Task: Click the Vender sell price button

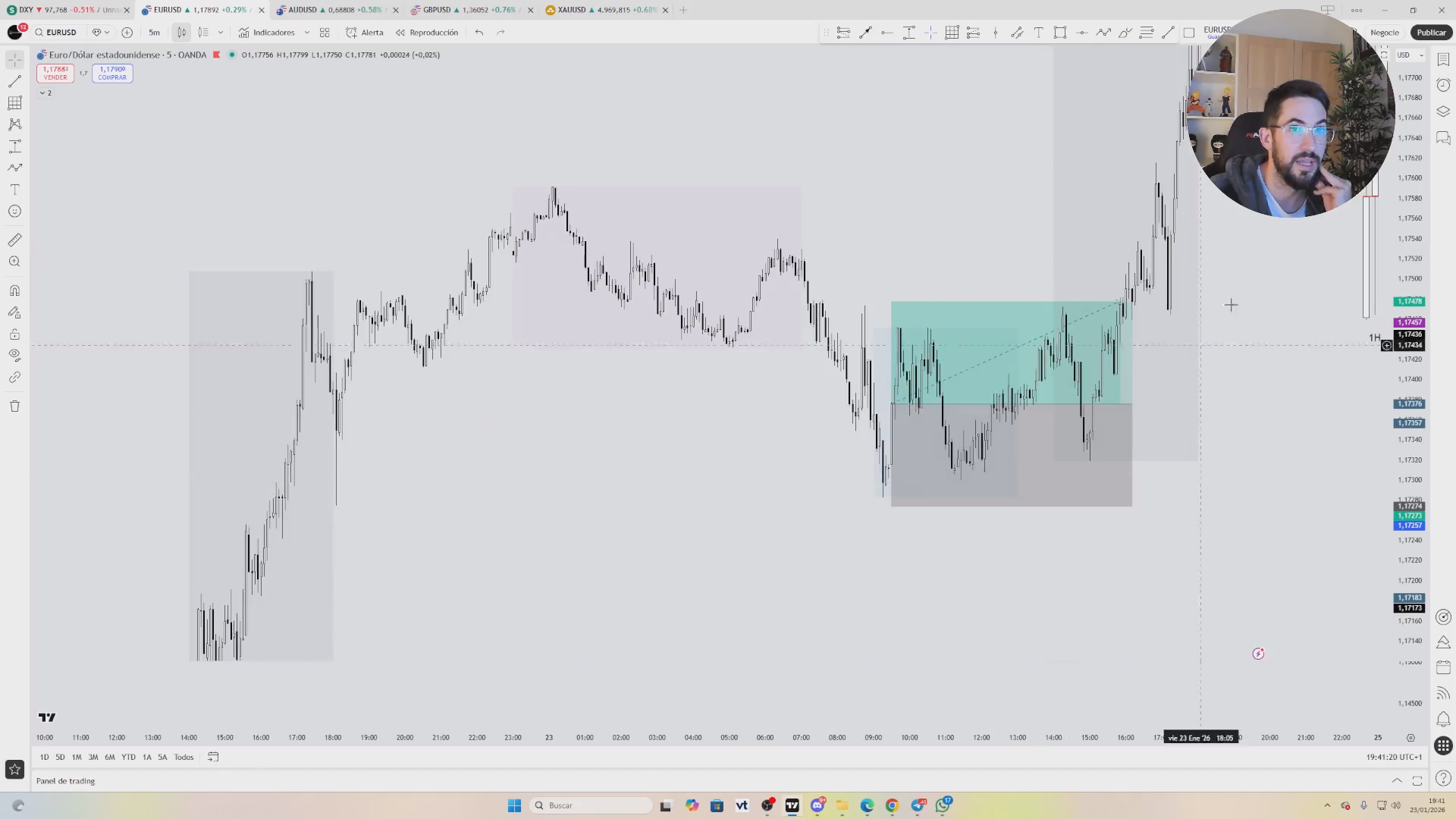Action: click(55, 74)
